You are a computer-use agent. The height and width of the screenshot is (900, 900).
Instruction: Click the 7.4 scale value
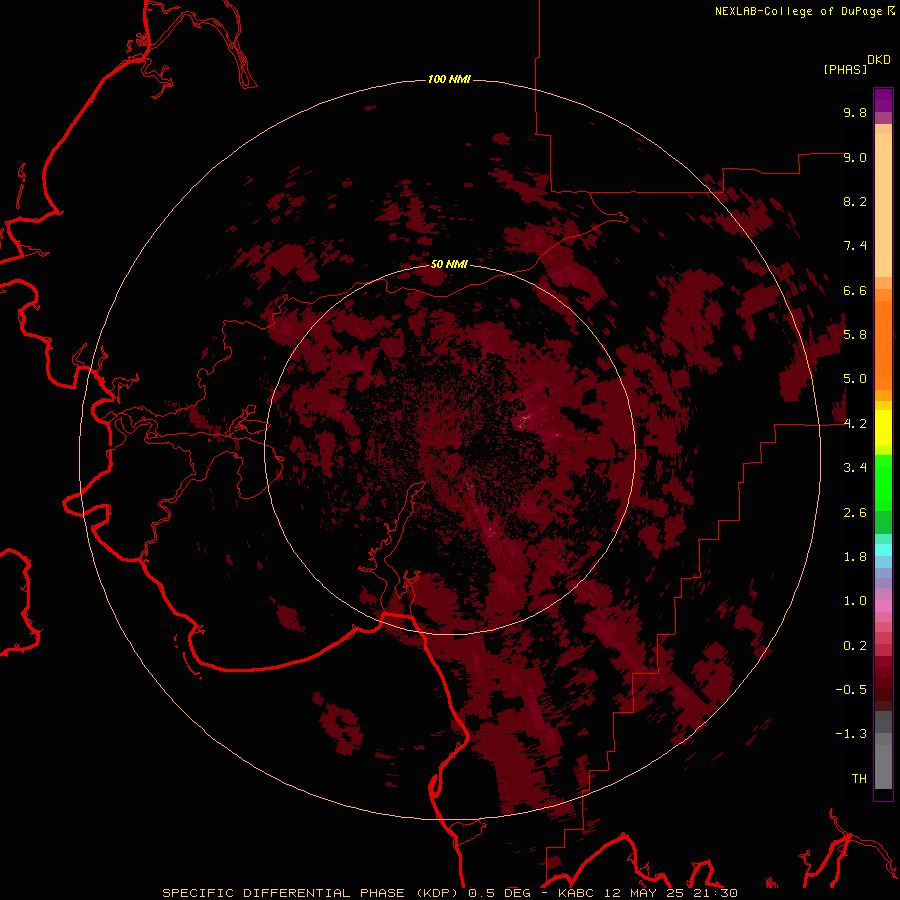(855, 246)
